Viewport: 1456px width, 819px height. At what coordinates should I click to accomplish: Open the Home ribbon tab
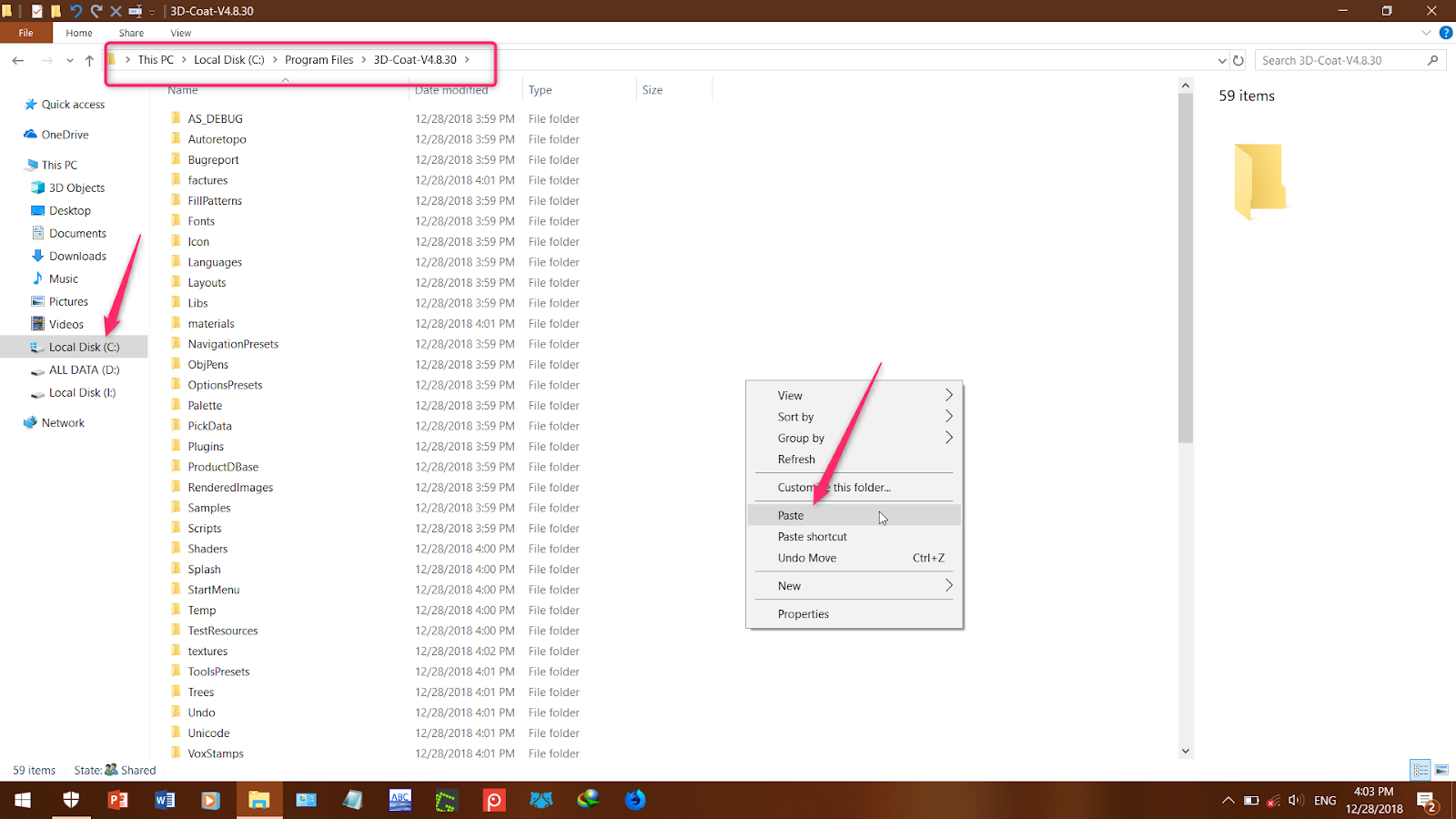click(79, 33)
